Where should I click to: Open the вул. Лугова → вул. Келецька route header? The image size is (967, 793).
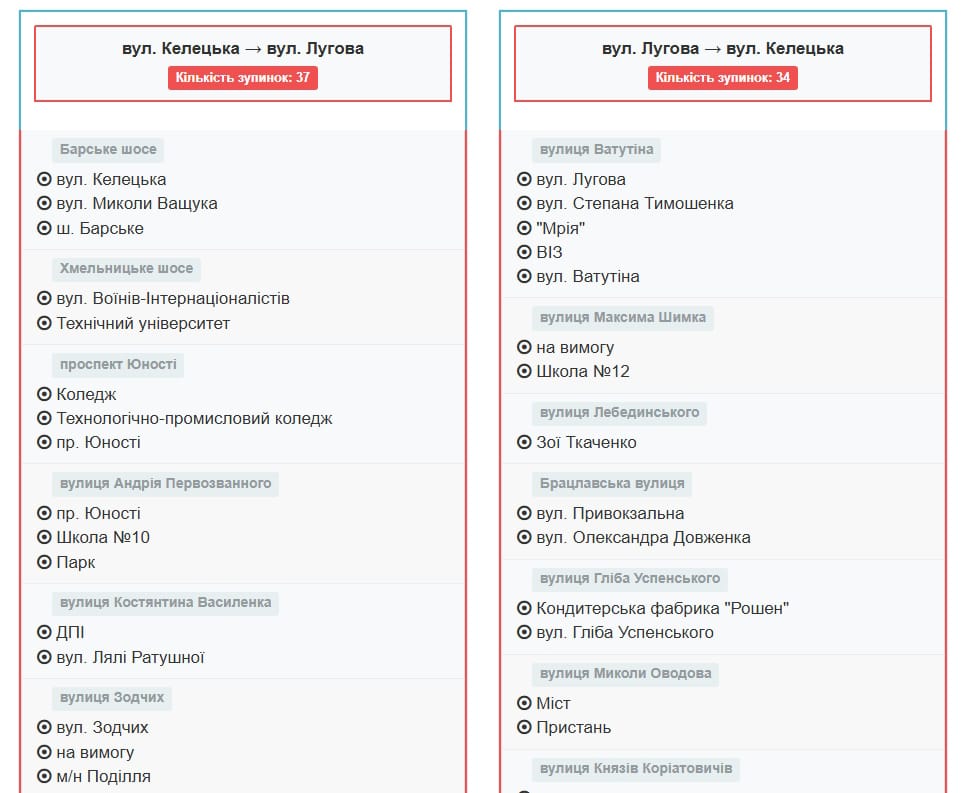(723, 48)
